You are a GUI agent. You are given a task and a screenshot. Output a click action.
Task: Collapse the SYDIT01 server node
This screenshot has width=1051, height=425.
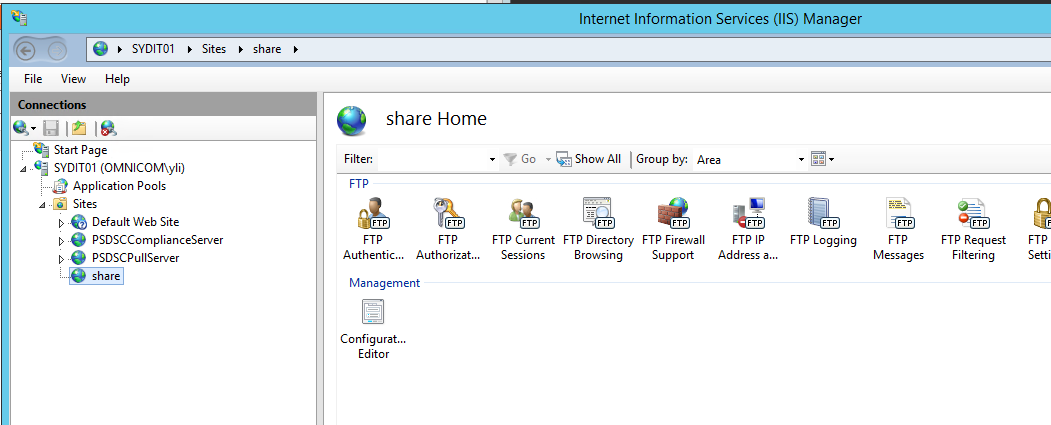coord(24,169)
